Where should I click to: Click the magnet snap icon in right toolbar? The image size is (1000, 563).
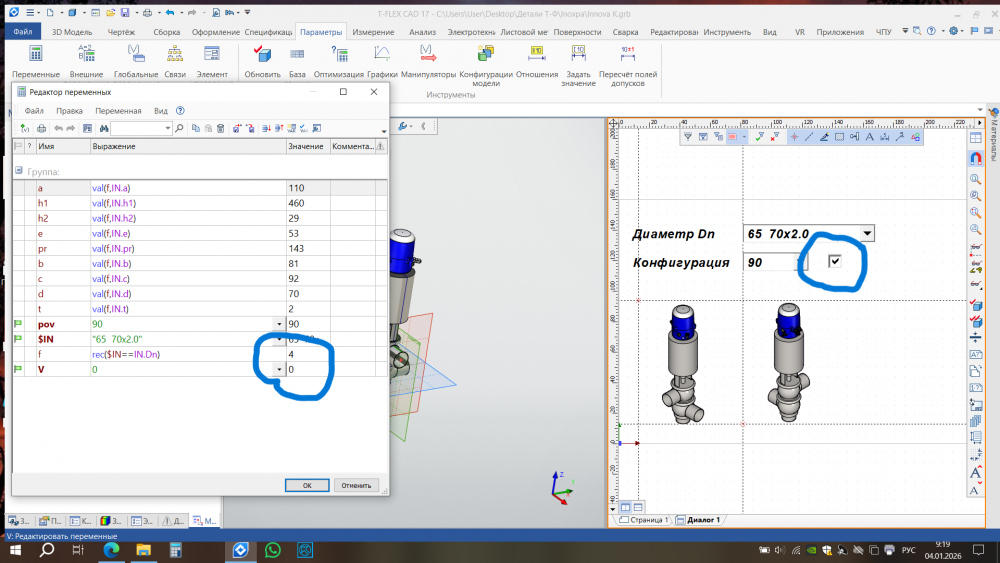pos(975,159)
